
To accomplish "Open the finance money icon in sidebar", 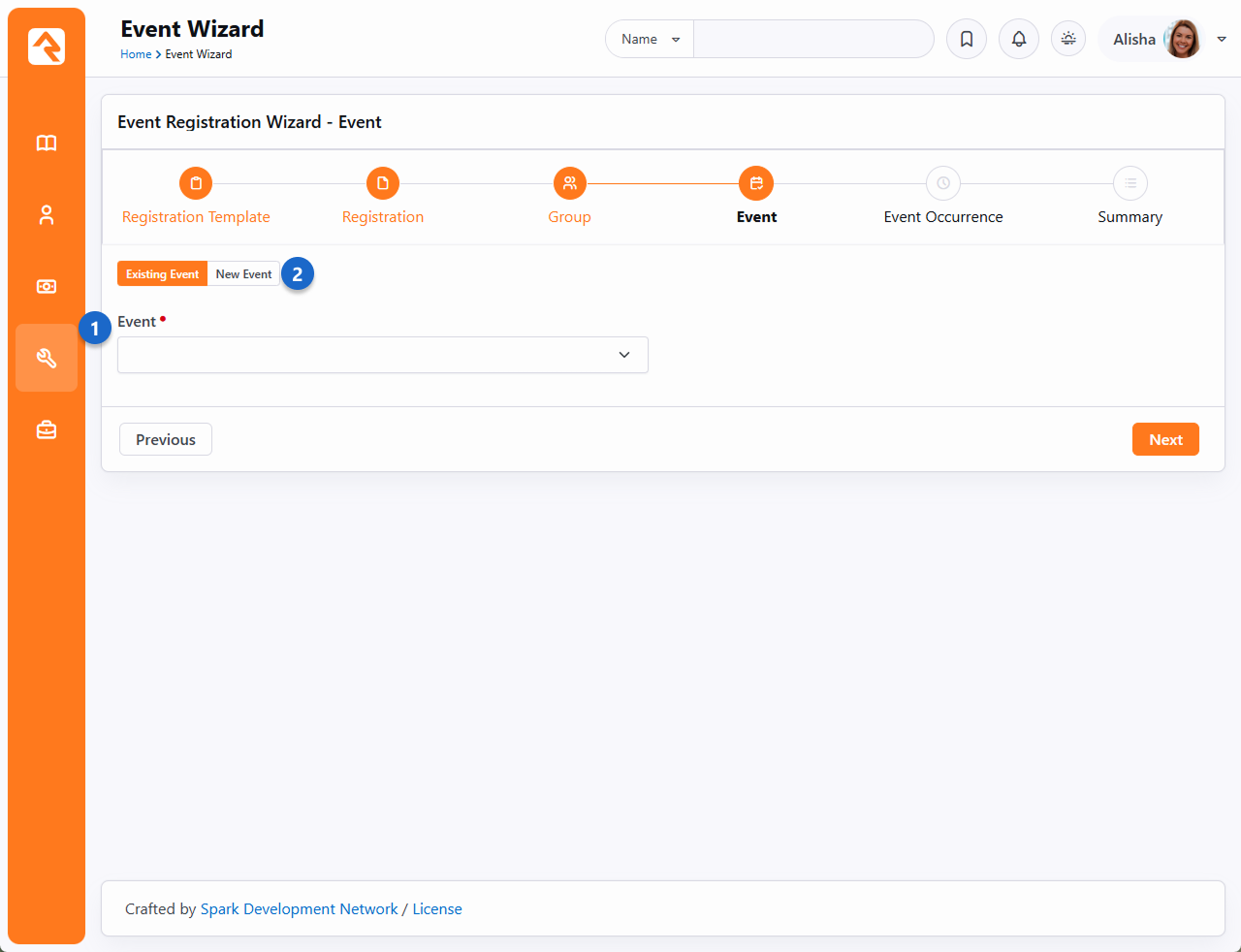I will click(47, 287).
